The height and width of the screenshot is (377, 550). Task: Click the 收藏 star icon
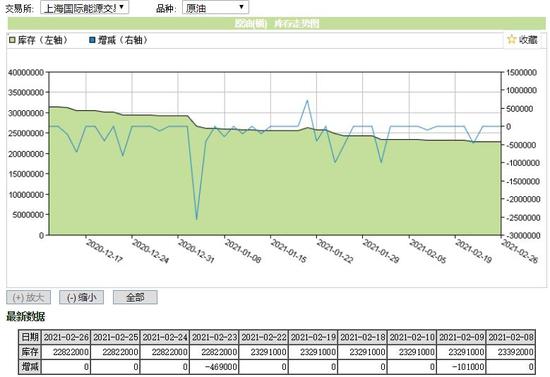(511, 40)
